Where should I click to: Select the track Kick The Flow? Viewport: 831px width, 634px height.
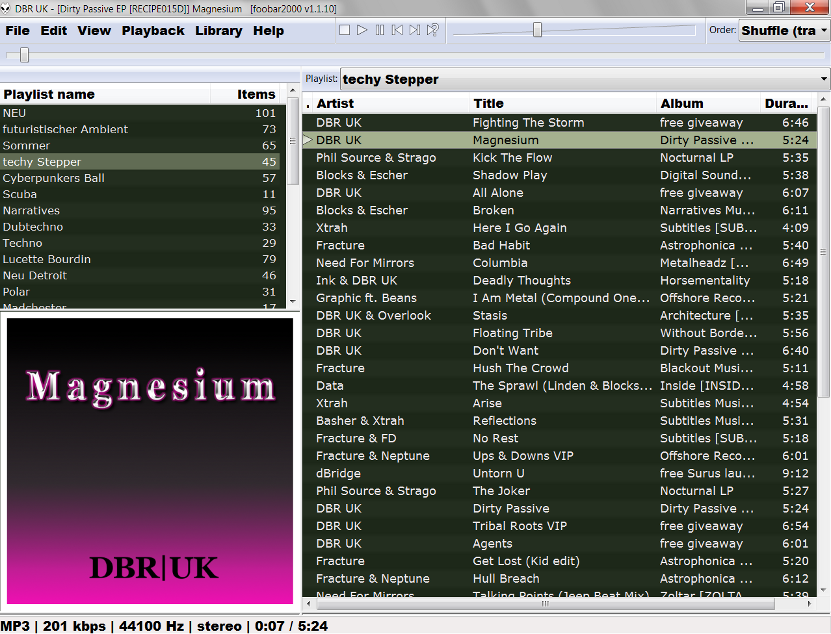click(x=559, y=157)
